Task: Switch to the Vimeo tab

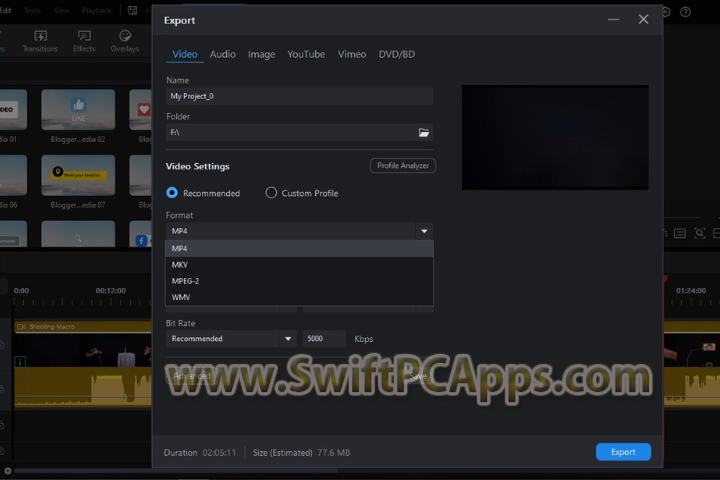Action: 352,54
